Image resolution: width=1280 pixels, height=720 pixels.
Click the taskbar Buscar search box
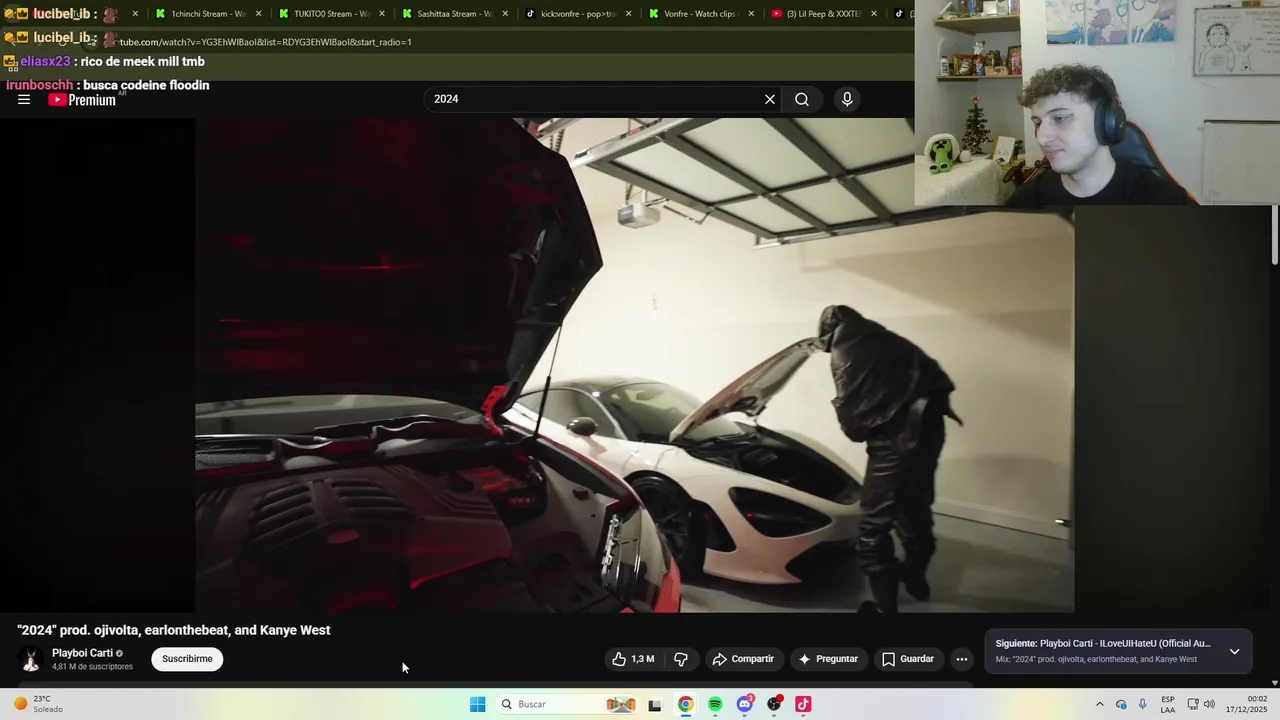[566, 704]
